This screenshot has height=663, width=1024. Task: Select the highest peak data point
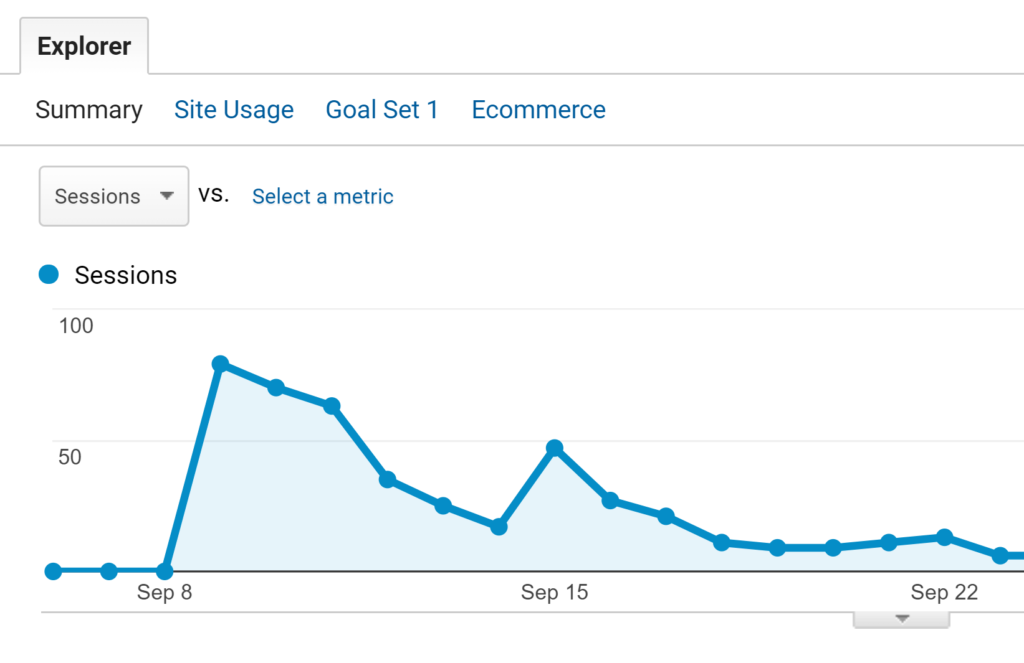pyautogui.click(x=221, y=364)
